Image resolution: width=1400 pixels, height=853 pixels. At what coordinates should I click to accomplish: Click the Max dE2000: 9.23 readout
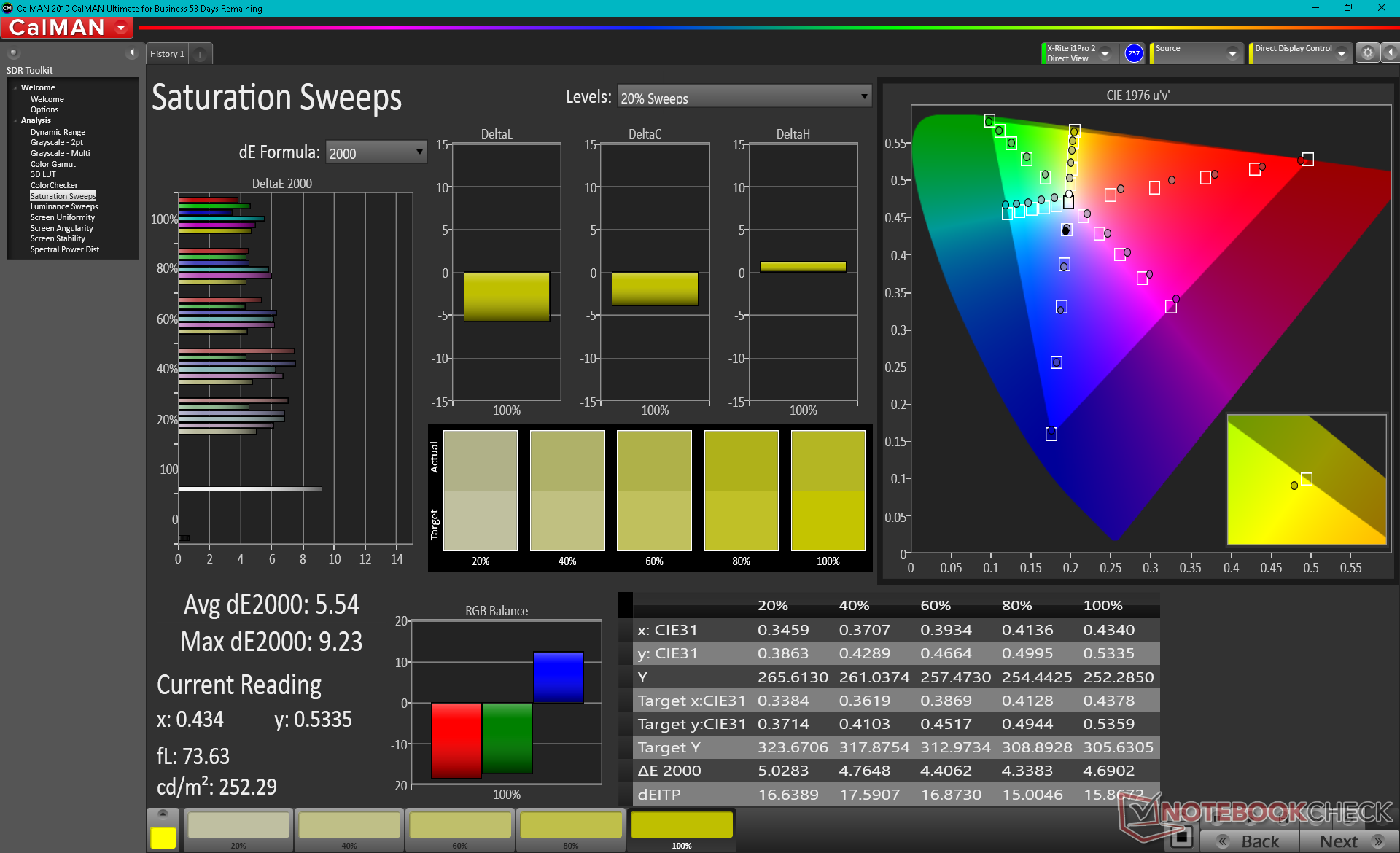(x=271, y=642)
